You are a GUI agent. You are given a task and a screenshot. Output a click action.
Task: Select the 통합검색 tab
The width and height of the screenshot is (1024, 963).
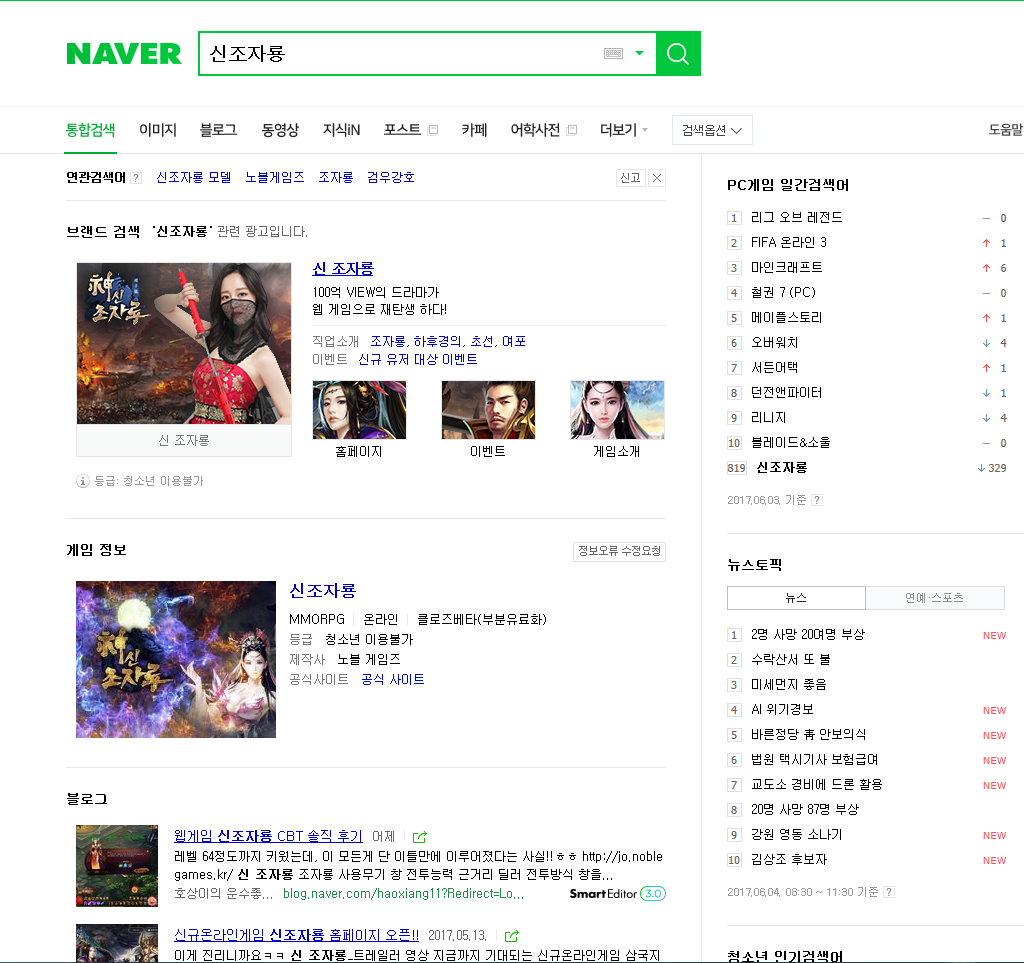(x=90, y=130)
